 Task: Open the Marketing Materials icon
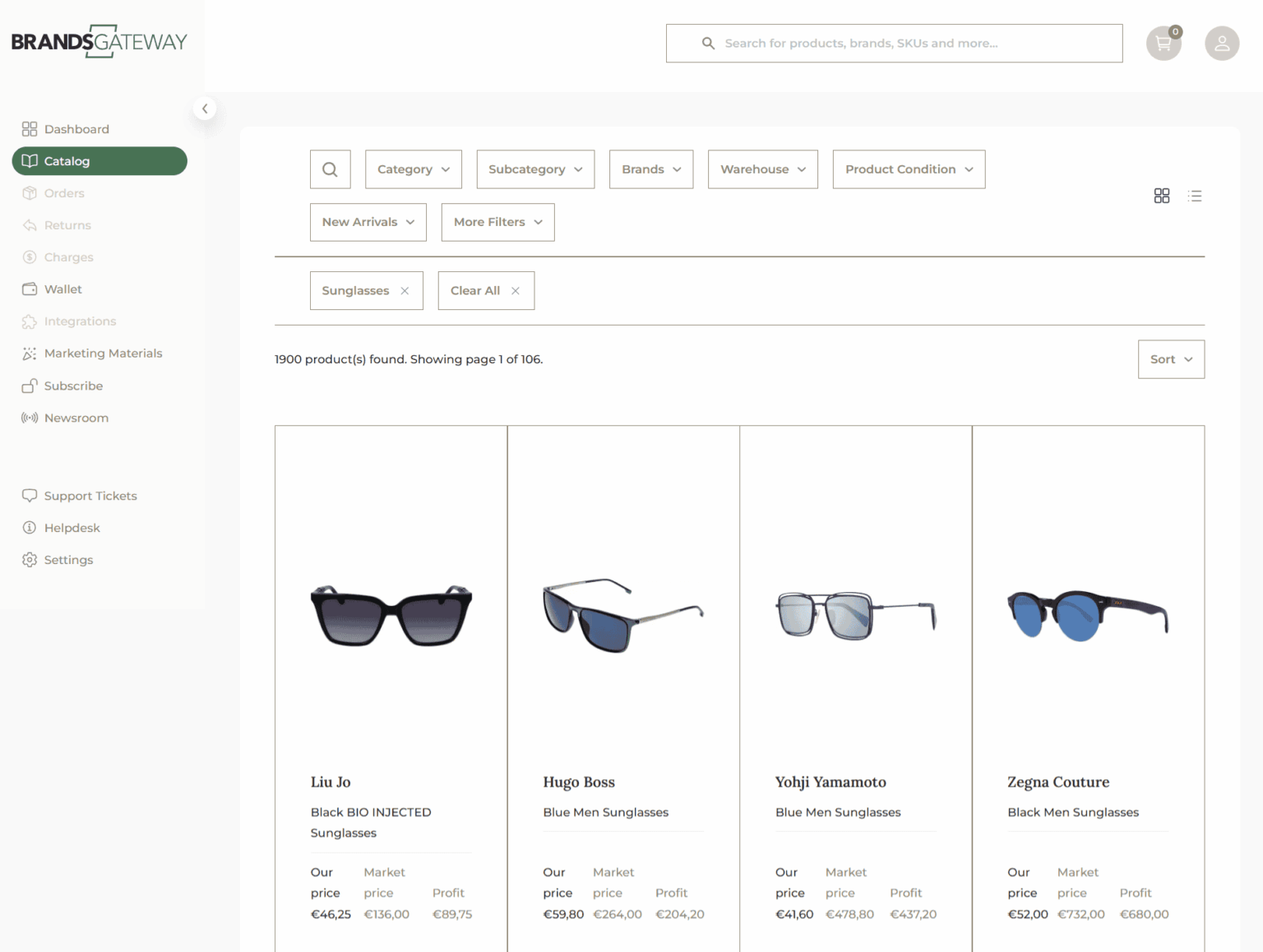(30, 353)
